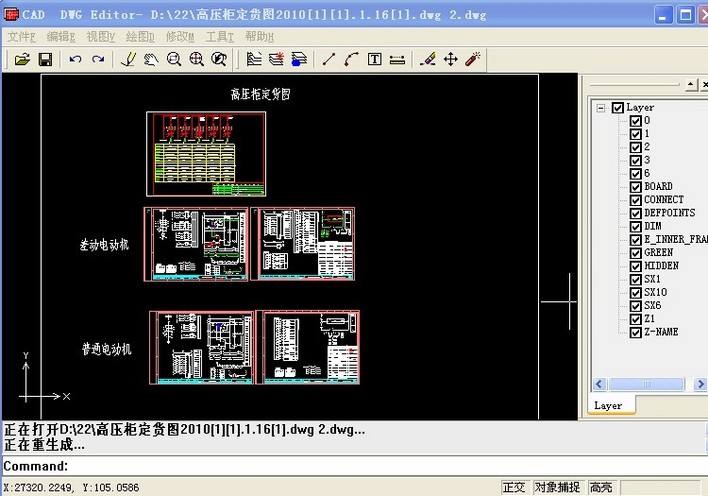Image resolution: width=708 pixels, height=496 pixels.
Task: Click the pencil redraw icon
Action: [128, 59]
